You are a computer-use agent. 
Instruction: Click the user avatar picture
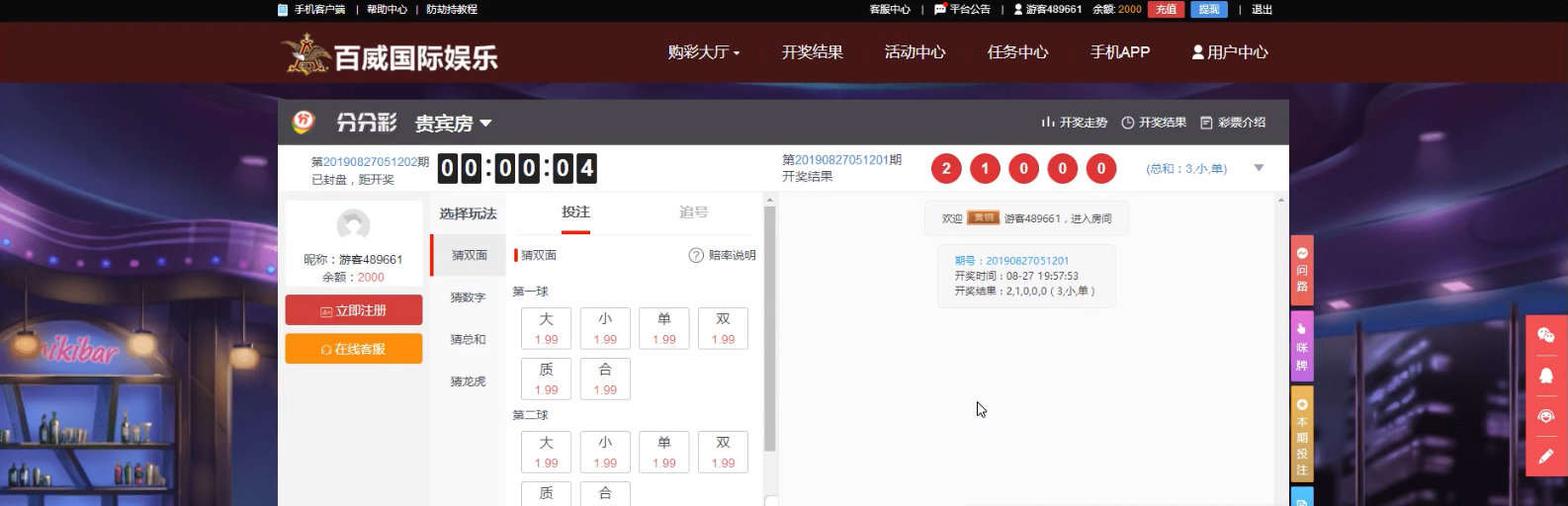353,226
